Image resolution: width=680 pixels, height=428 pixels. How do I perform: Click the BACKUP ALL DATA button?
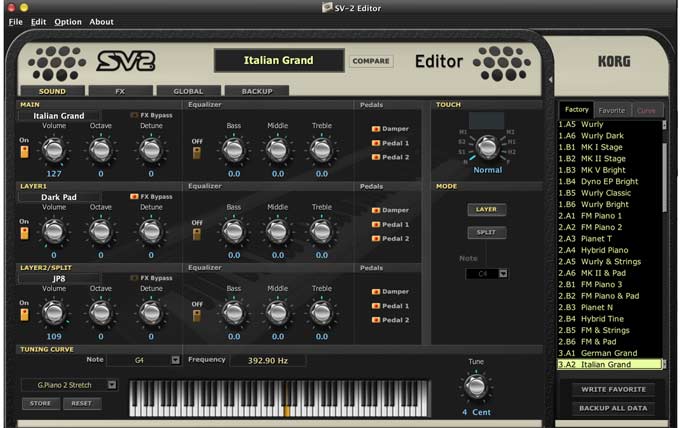[613, 408]
